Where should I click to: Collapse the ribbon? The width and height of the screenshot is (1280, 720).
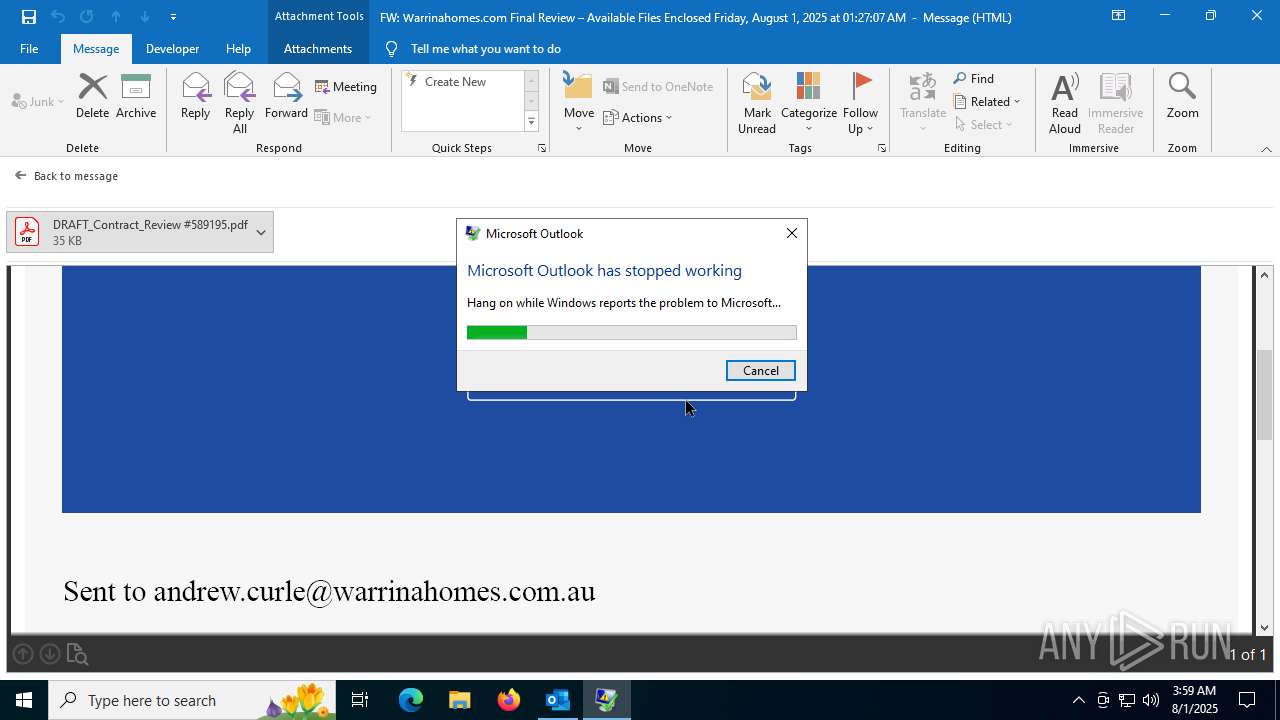coord(1266,149)
